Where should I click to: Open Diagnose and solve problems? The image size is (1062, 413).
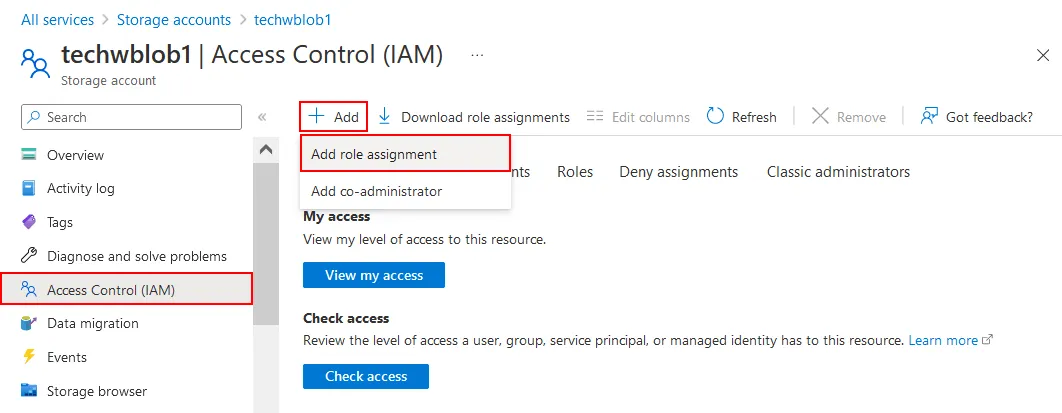pyautogui.click(x=136, y=256)
